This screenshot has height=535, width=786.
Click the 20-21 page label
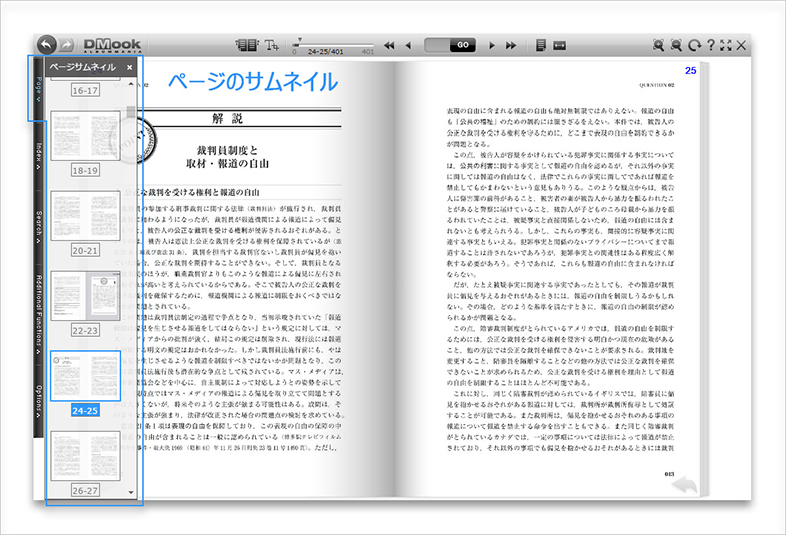[85, 250]
